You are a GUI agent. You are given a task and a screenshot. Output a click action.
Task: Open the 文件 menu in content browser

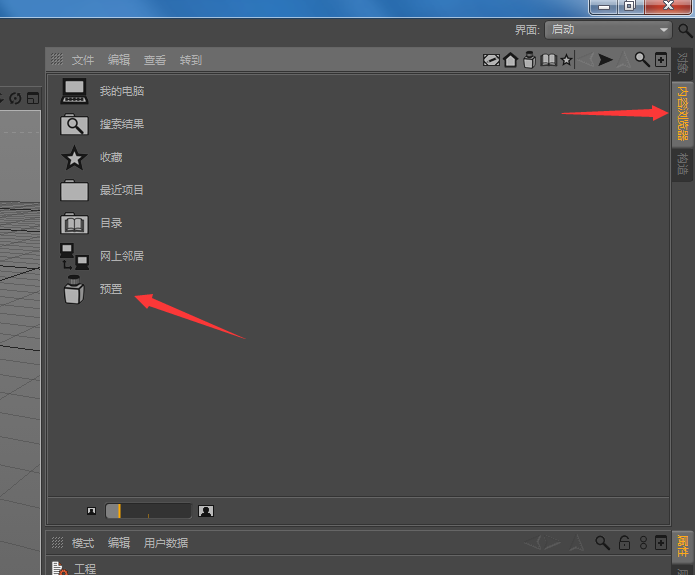(x=83, y=60)
